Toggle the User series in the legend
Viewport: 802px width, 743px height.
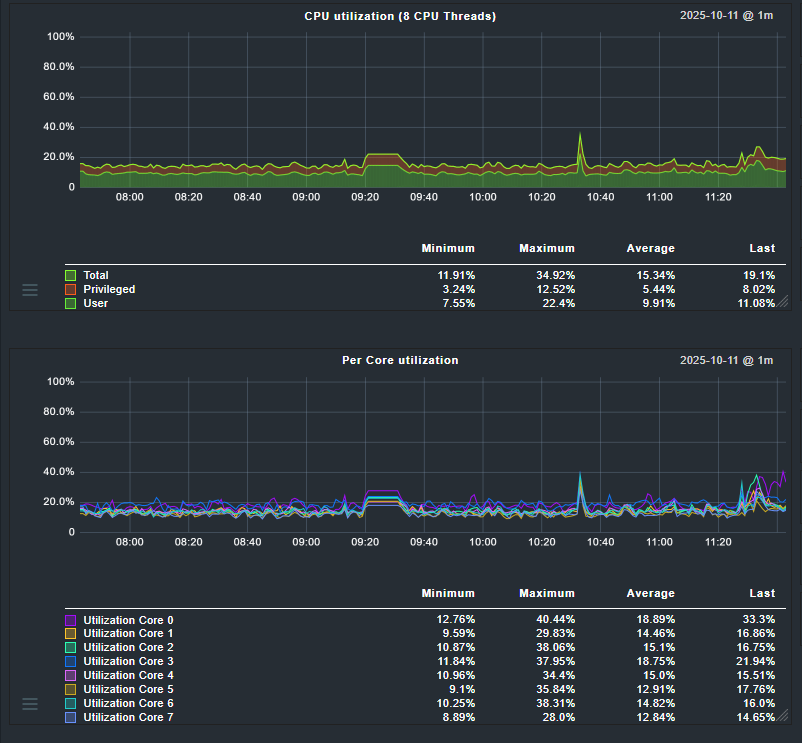(96, 303)
